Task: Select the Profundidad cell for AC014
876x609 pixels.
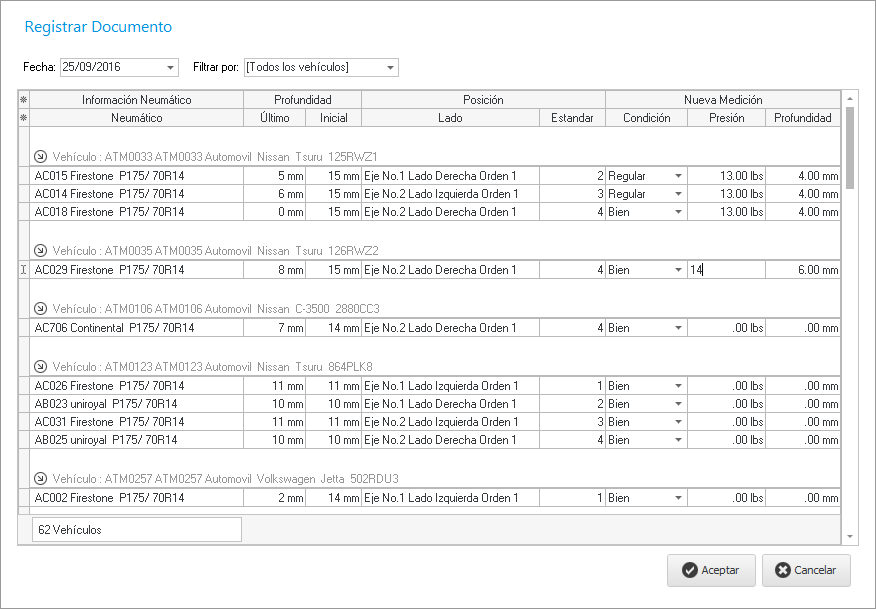Action: [x=803, y=194]
